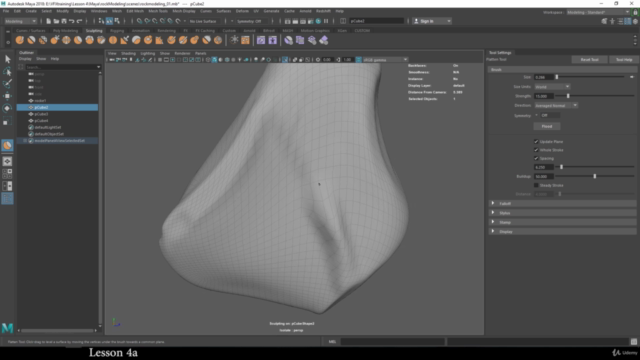Image resolution: width=640 pixels, height=360 pixels.
Task: Activate the Select tool arrow in toolbox
Action: pyautogui.click(x=7, y=60)
